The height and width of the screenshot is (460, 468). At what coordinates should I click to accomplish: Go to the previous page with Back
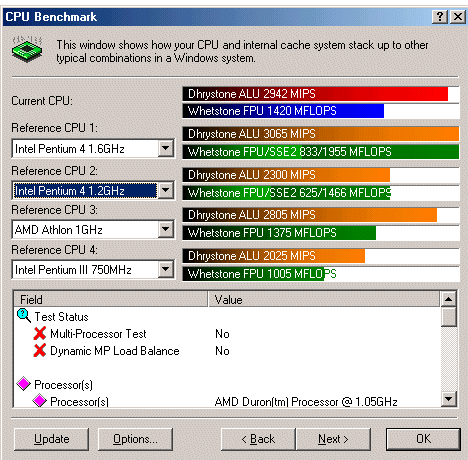pyautogui.click(x=258, y=439)
